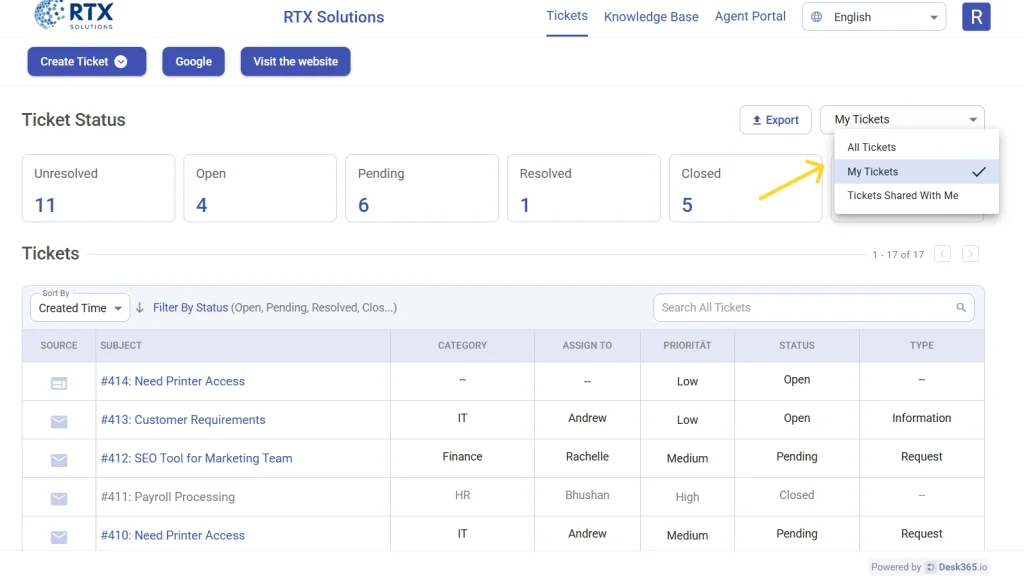The width and height of the screenshot is (1024, 580).
Task: Open the Sort By Created Time dropdown
Action: 79,307
